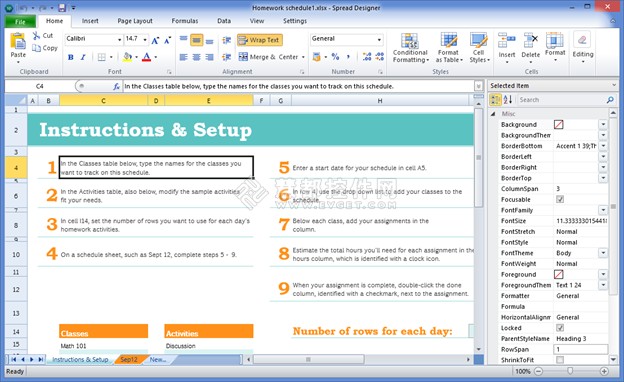Viewport: 624px width, 382px height.
Task: Switch to the Data tab
Action: coord(224,21)
